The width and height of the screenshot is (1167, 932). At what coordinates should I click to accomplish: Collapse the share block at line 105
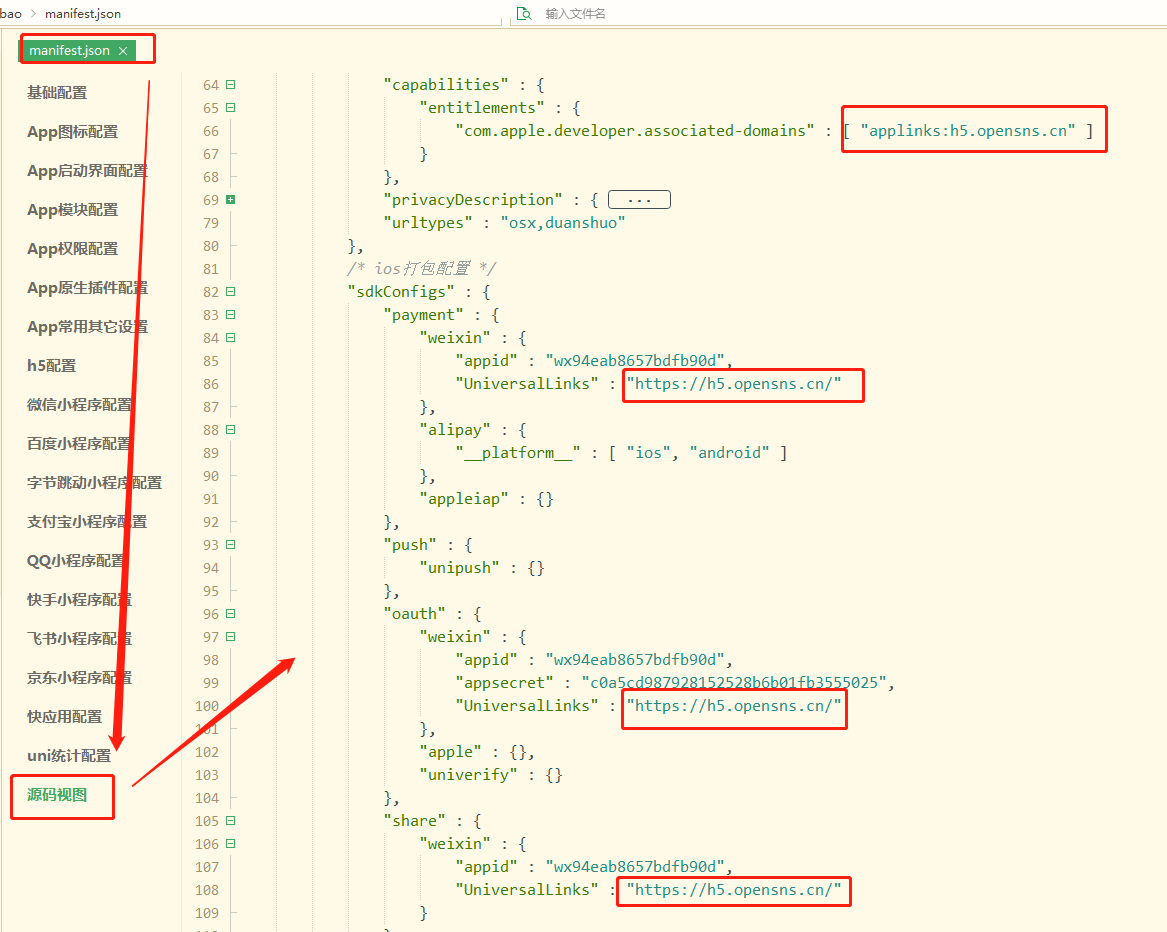click(x=231, y=820)
